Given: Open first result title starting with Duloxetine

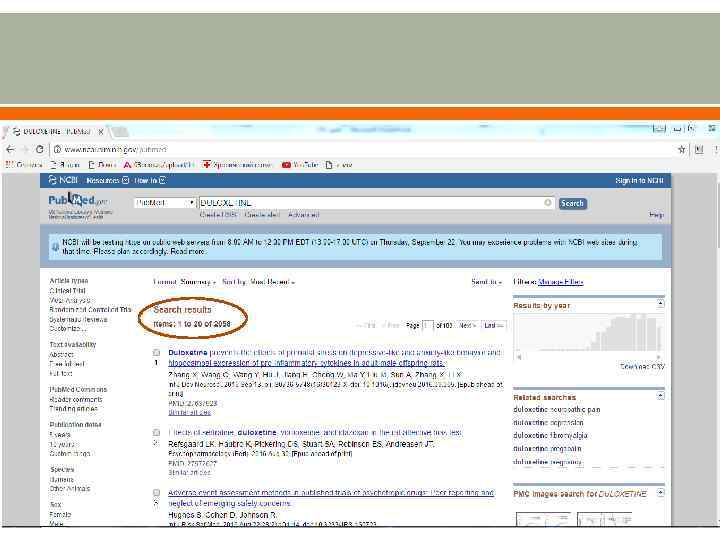Looking at the screenshot, I should pos(335,358).
